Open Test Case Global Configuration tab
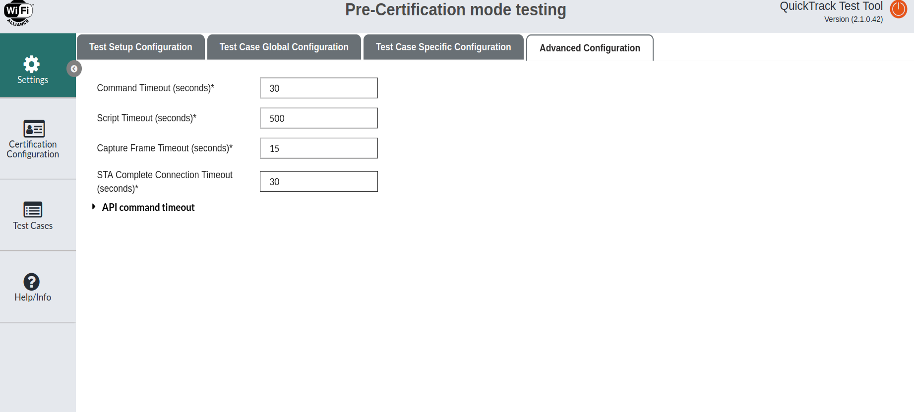914x412 pixels. (284, 47)
